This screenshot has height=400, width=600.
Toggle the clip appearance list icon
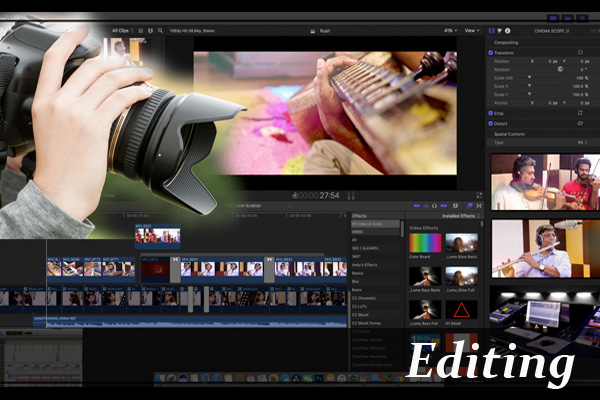click(x=140, y=31)
